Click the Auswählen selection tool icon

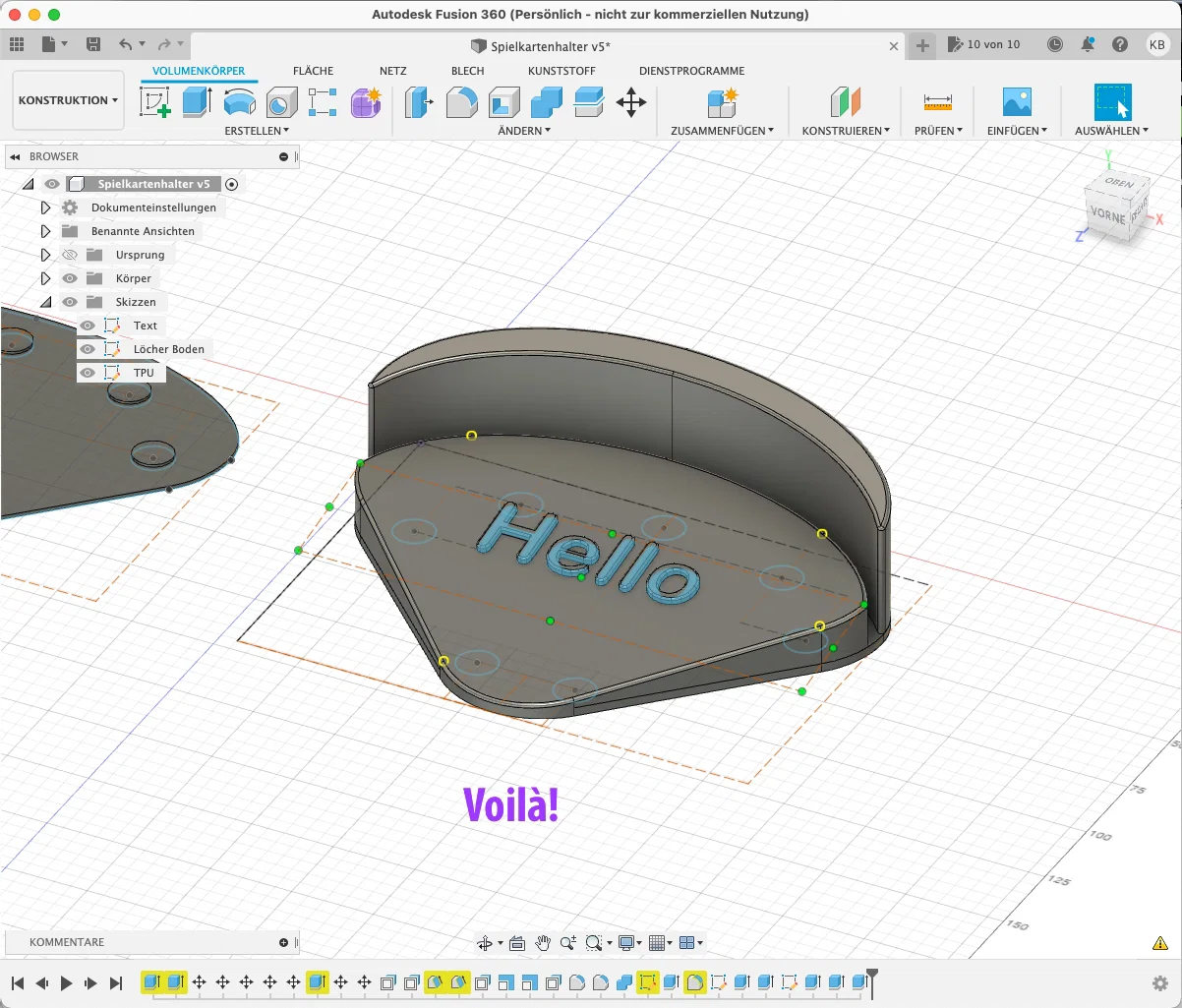click(x=1113, y=102)
